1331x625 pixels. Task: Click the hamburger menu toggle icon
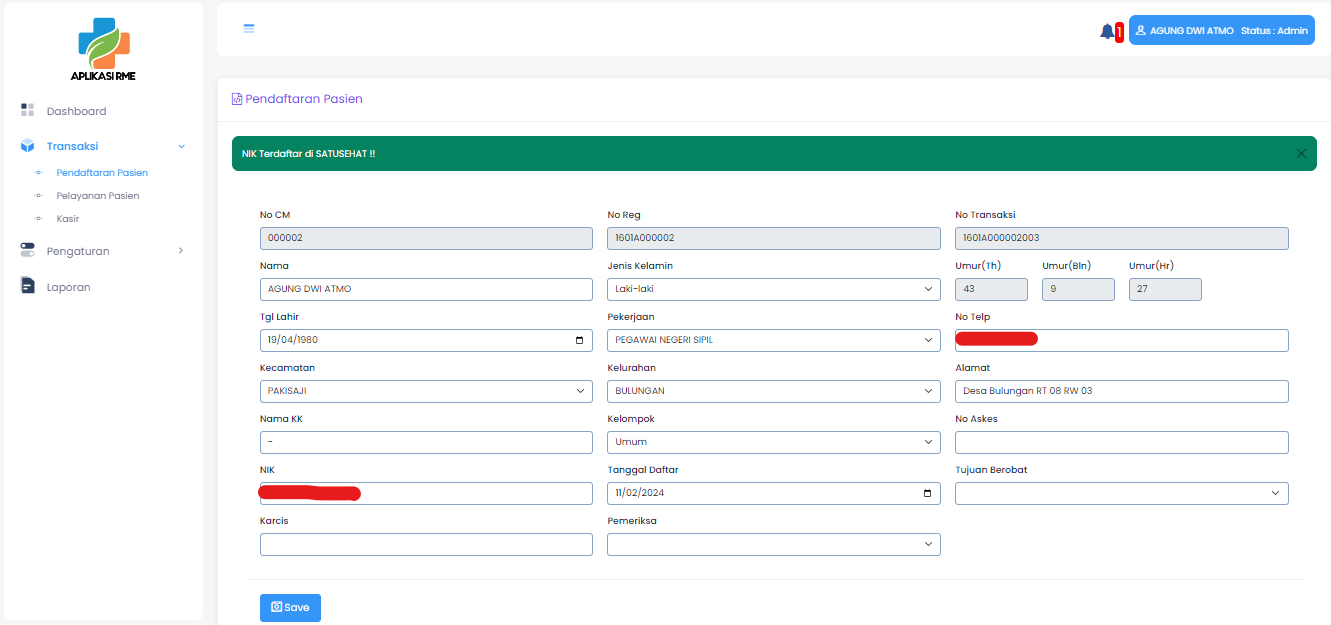(x=249, y=28)
